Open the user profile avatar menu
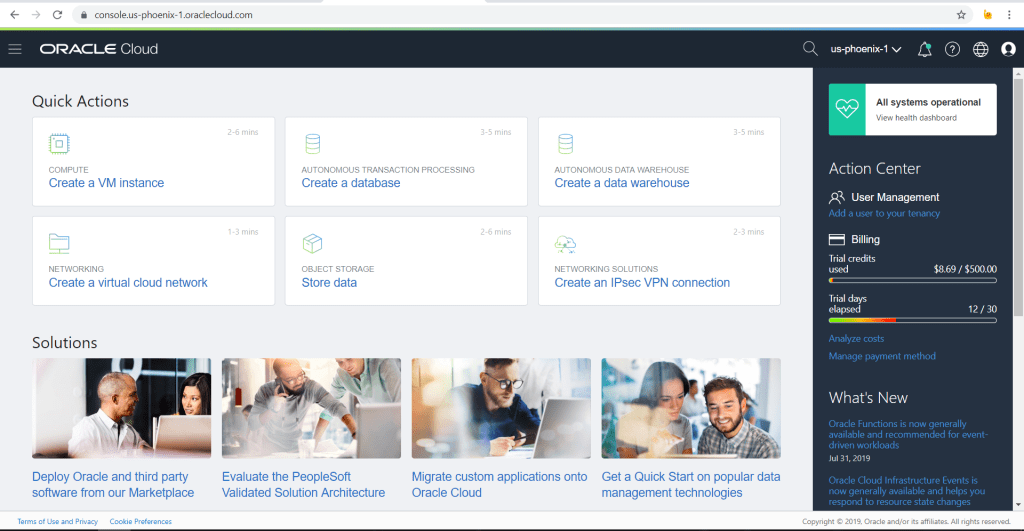Image resolution: width=1024 pixels, height=531 pixels. [1008, 49]
